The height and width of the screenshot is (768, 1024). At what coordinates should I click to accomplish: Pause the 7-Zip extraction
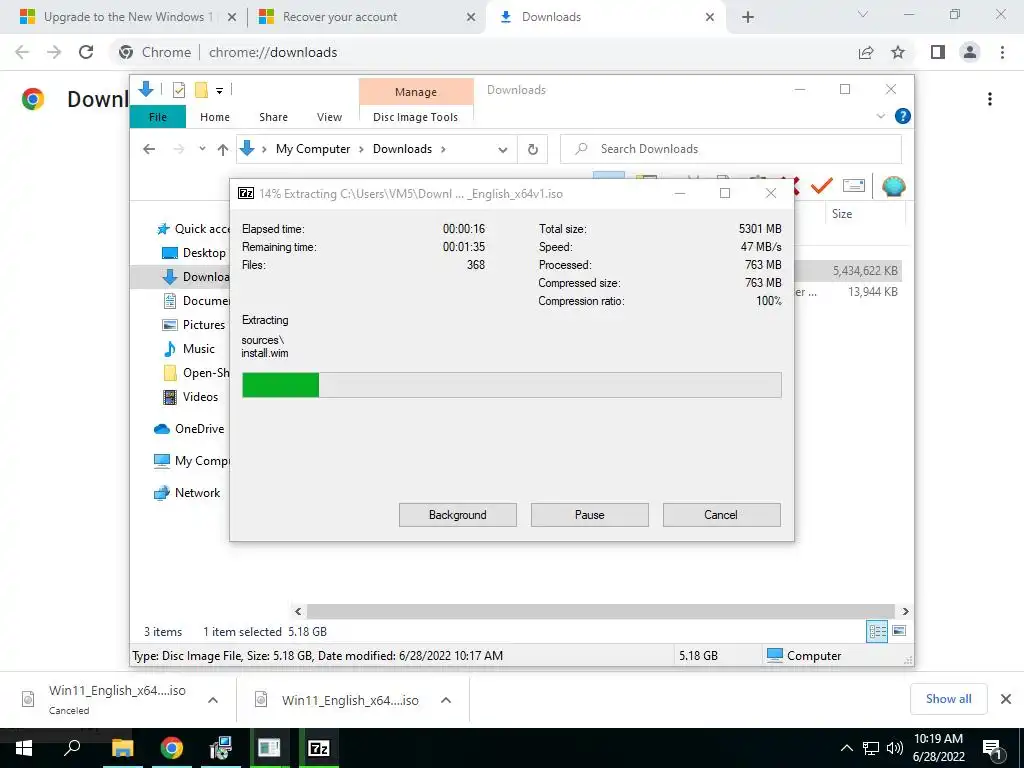click(x=589, y=515)
